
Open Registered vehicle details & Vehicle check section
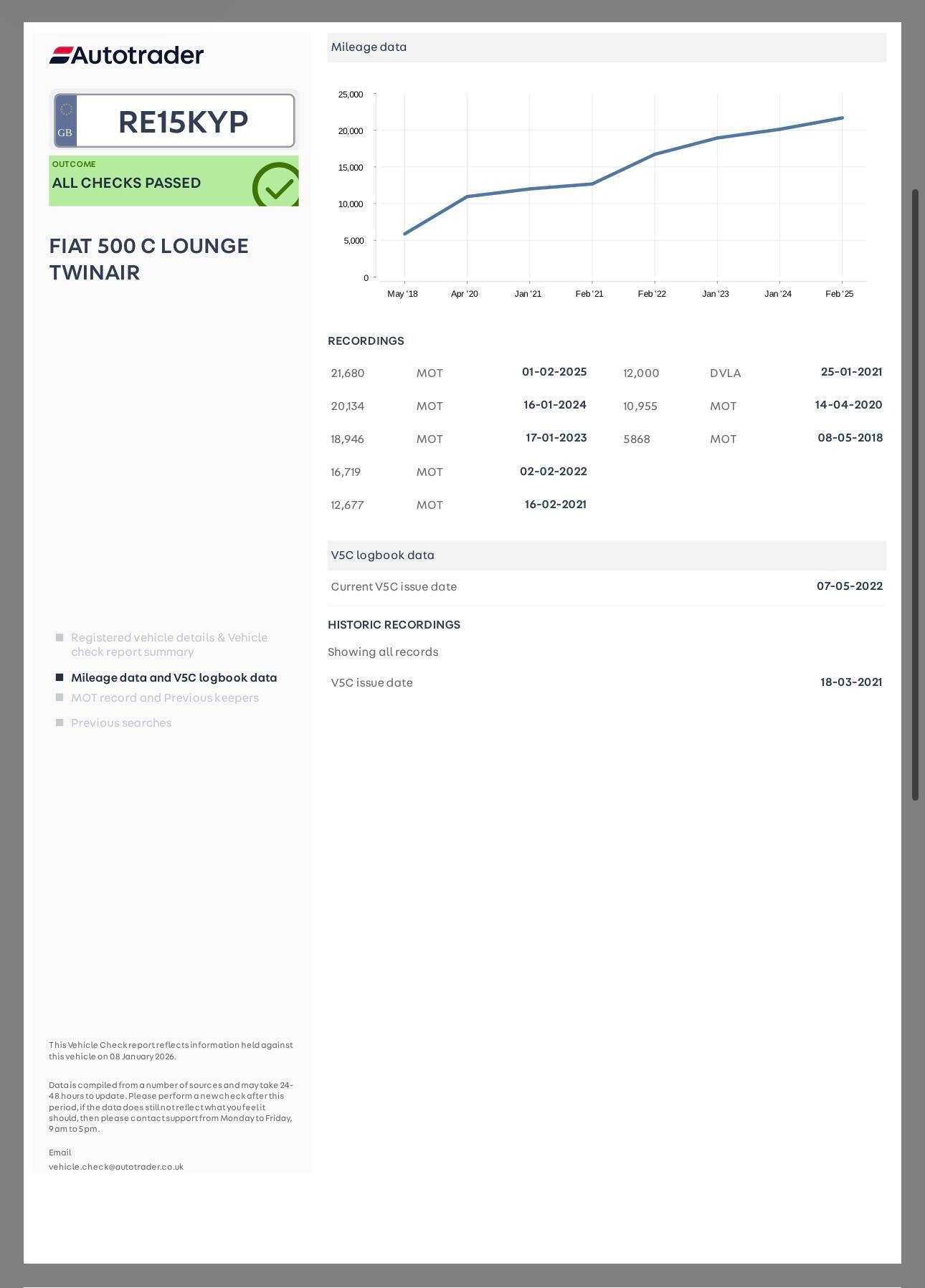tap(169, 644)
